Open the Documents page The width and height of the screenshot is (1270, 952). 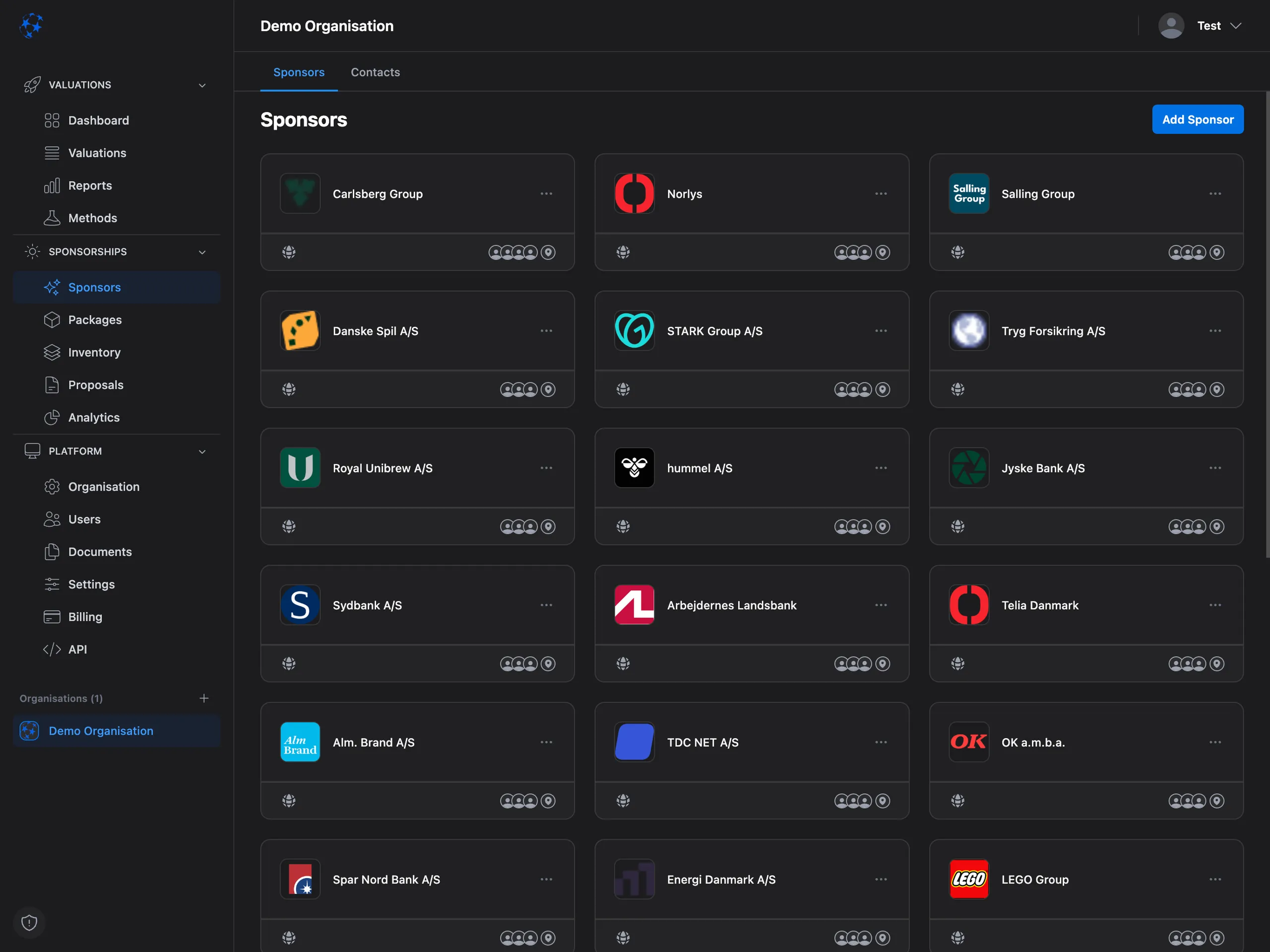point(116,552)
